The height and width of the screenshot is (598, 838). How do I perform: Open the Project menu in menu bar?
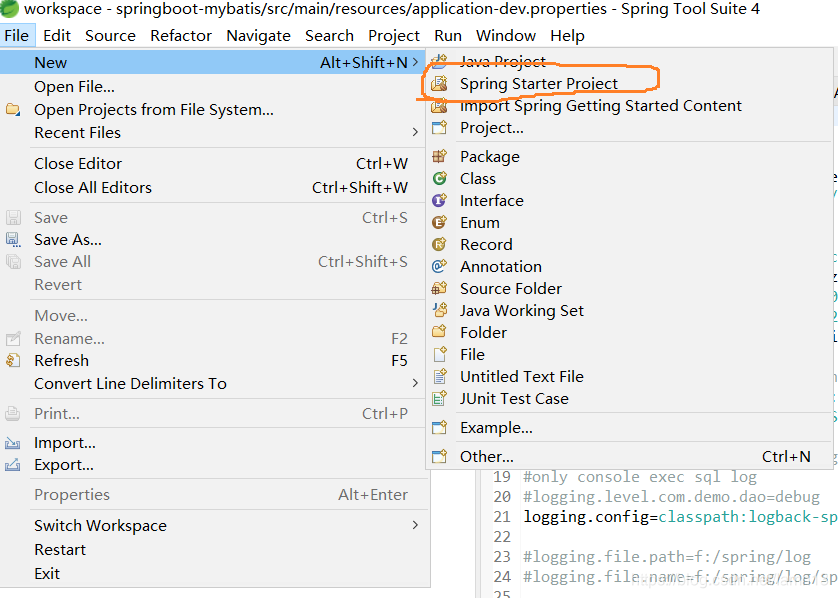tap(394, 35)
